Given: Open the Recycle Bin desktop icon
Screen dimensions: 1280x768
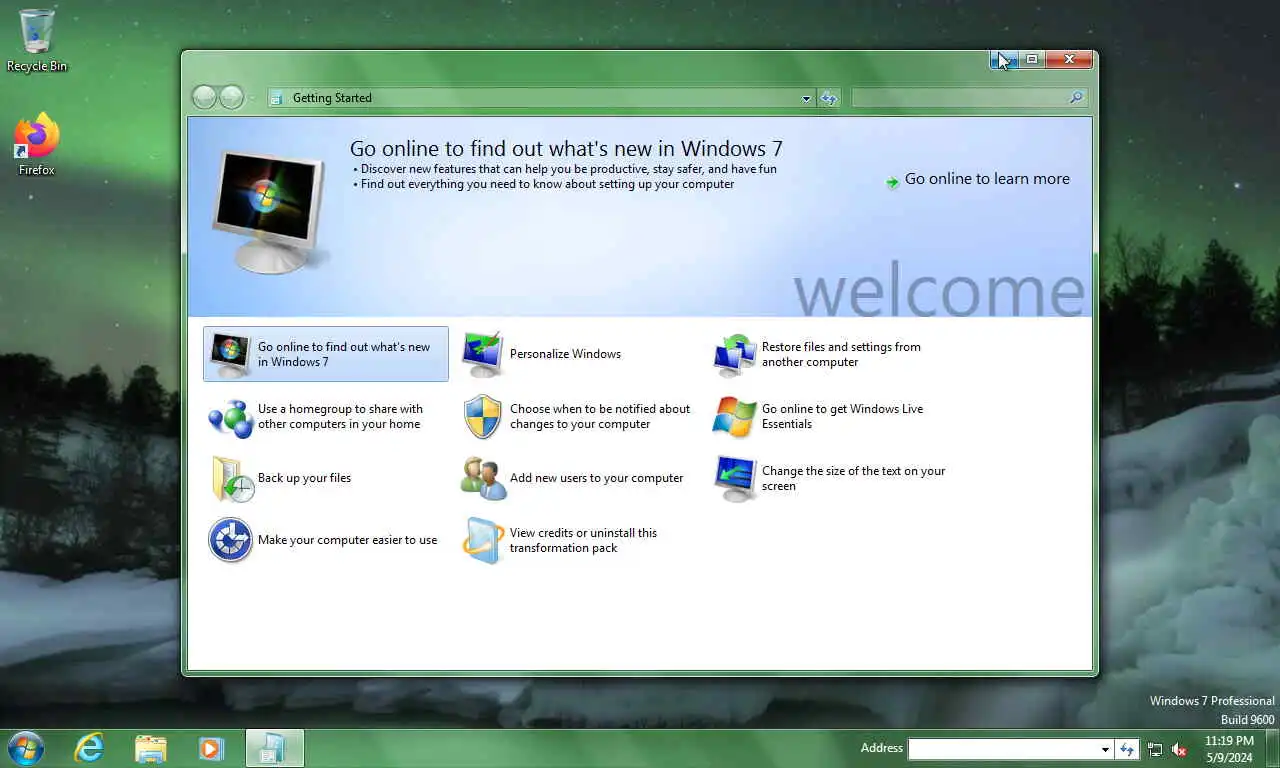Looking at the screenshot, I should [x=37, y=40].
